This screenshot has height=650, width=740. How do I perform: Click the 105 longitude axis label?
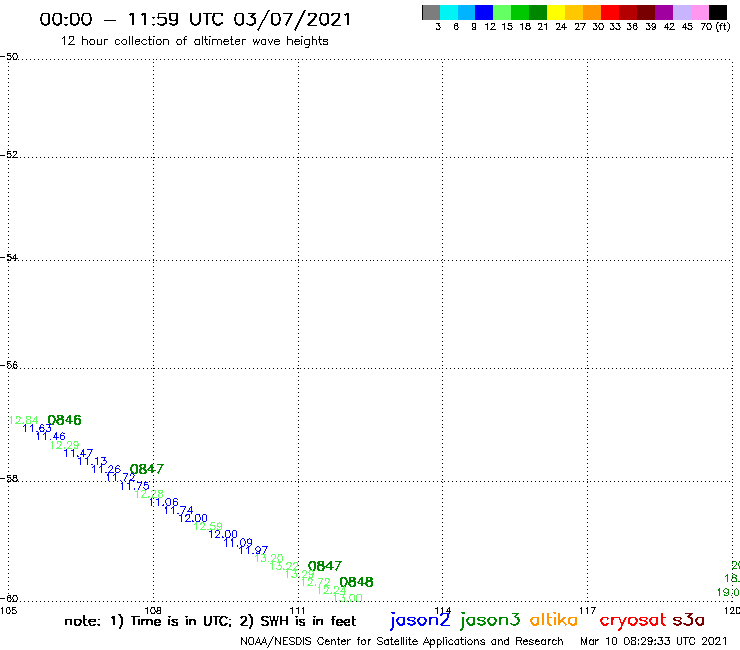click(8, 610)
